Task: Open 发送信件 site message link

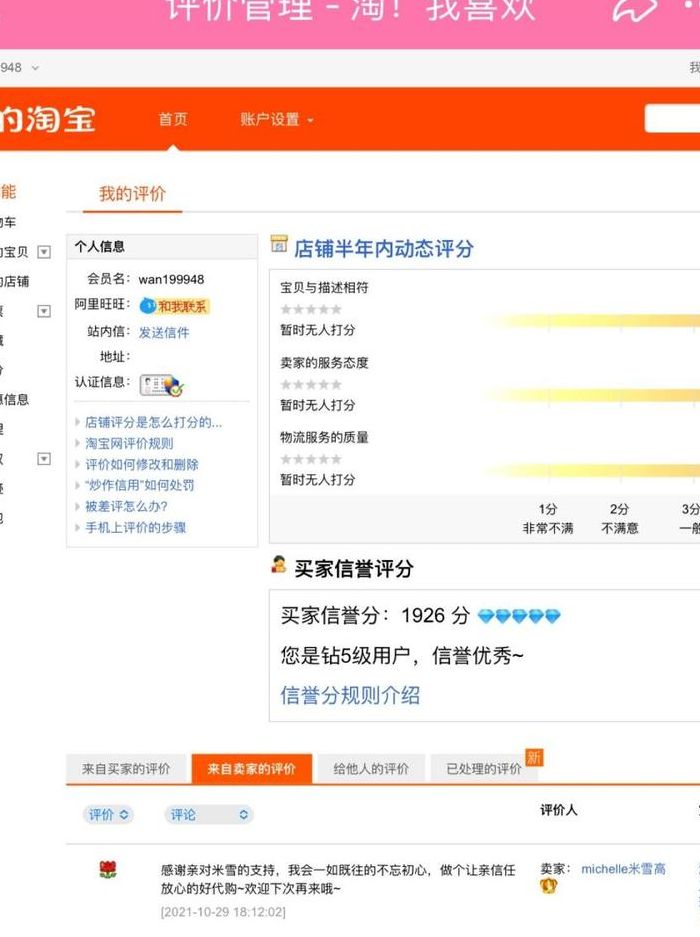Action: (164, 332)
